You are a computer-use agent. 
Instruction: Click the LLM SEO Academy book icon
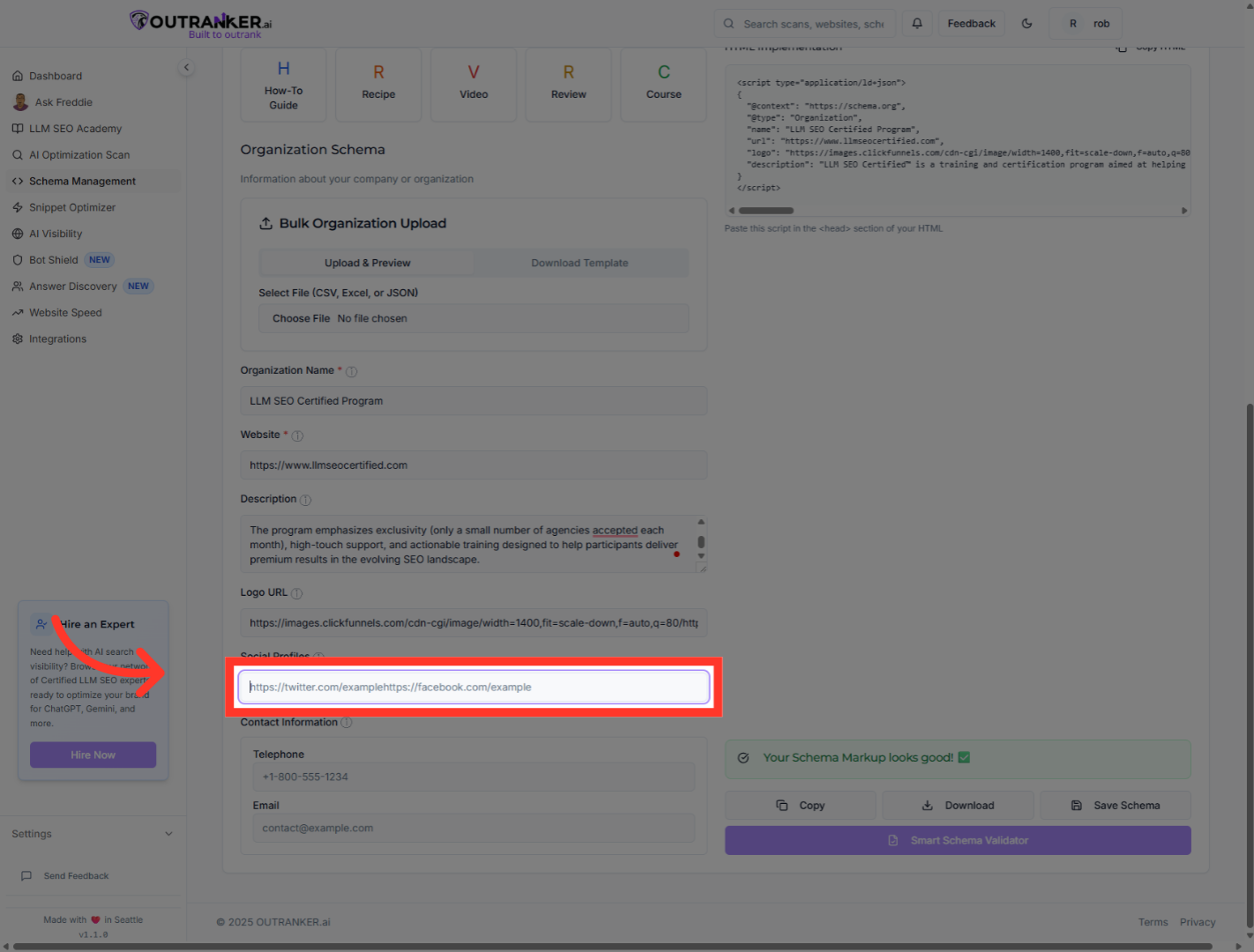click(x=18, y=129)
